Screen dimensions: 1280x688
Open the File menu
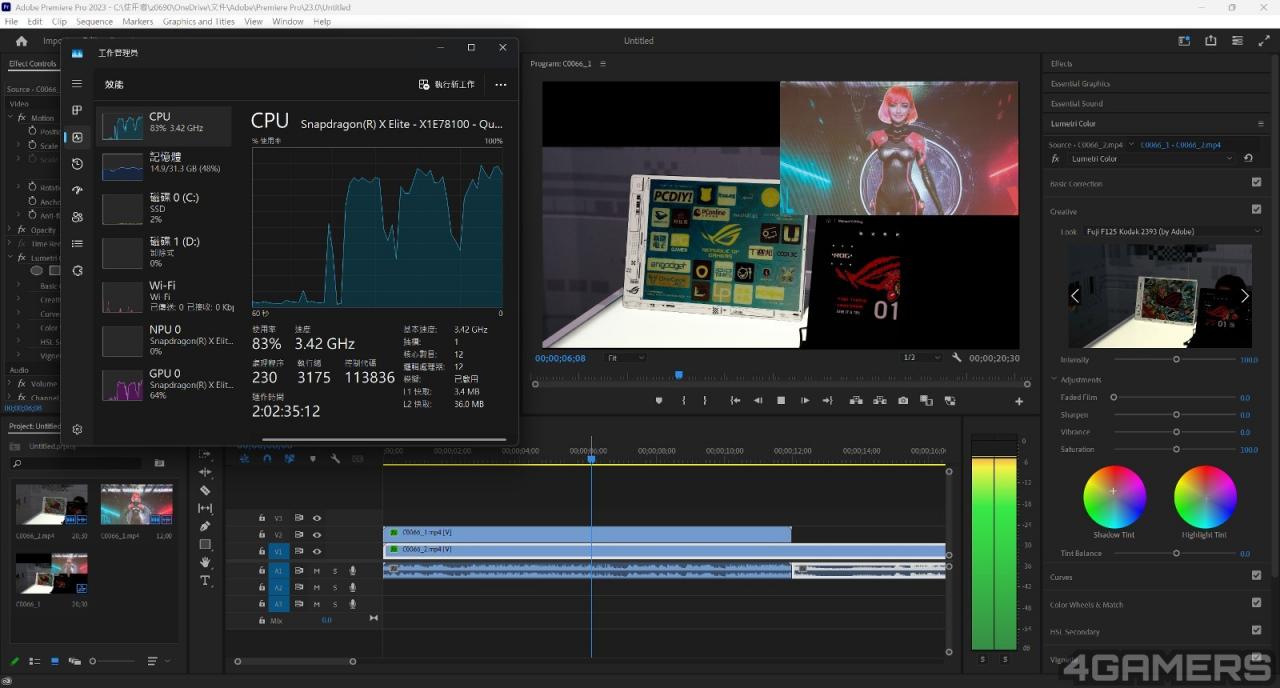[x=11, y=21]
